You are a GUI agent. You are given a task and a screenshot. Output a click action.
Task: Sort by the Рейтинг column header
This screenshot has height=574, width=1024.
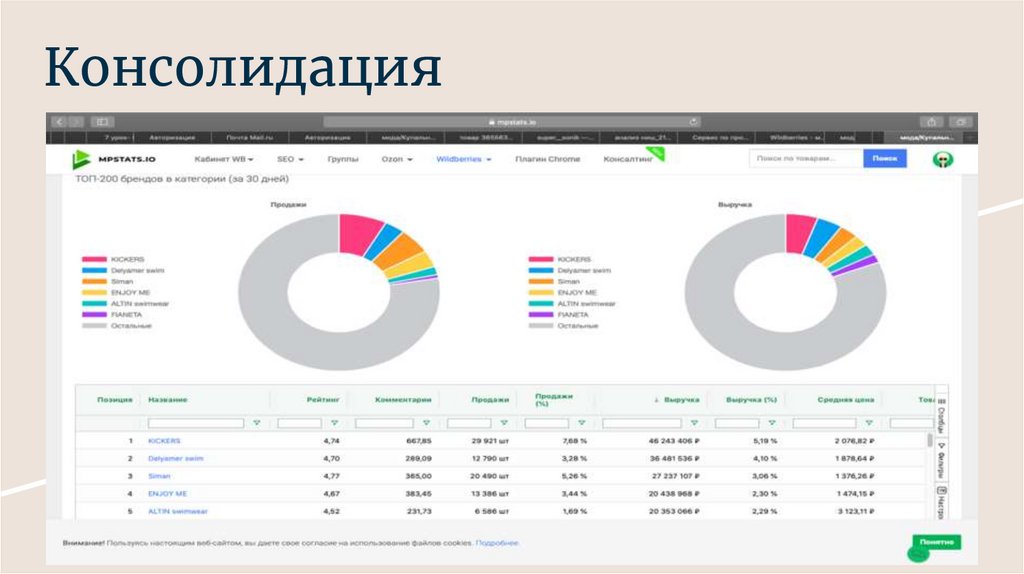click(x=323, y=399)
